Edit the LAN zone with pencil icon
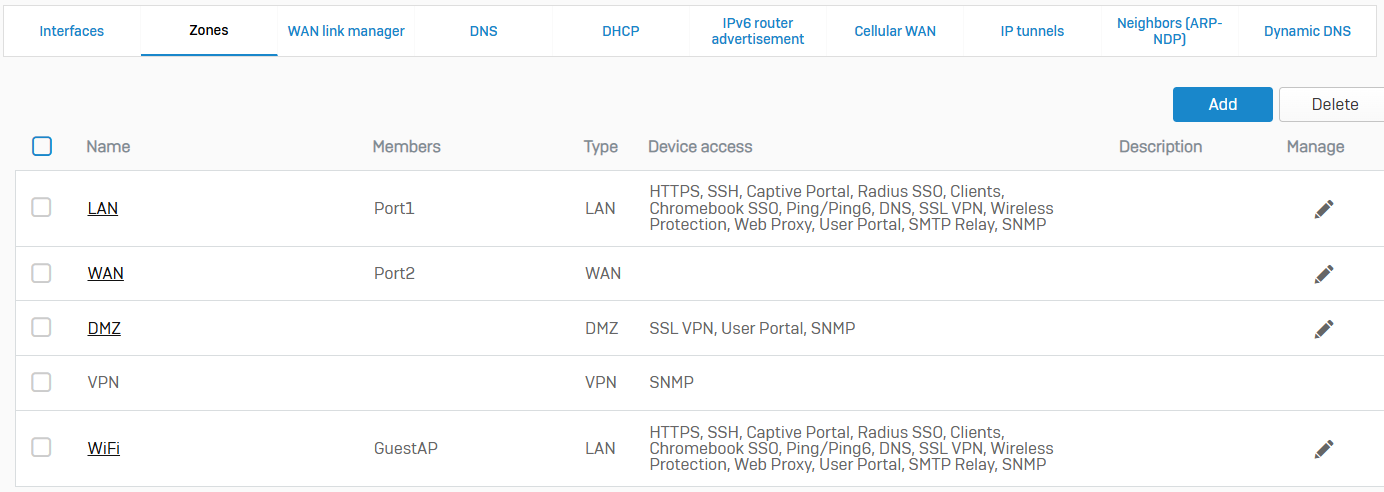Viewport: 1384px width, 492px height. click(1324, 209)
